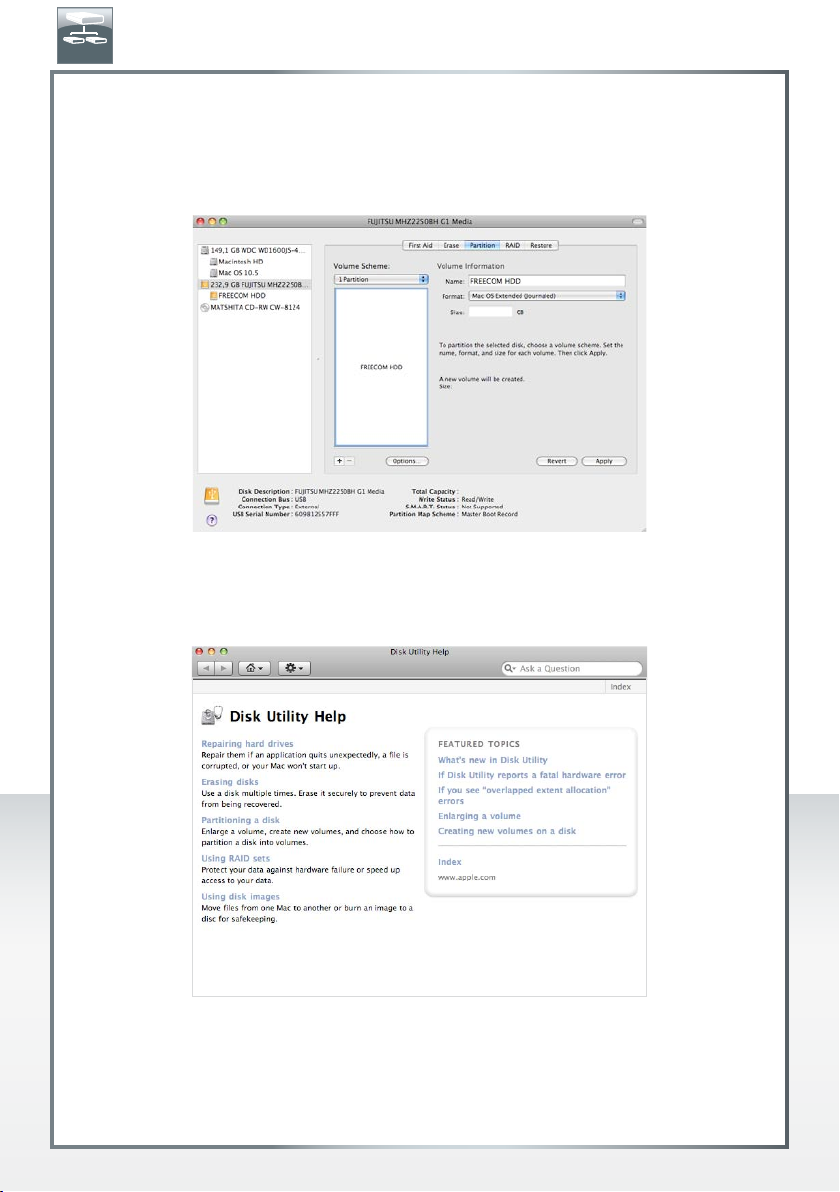The height and width of the screenshot is (1192, 840).
Task: Open What's new in Disk Utility
Action: (x=493, y=759)
